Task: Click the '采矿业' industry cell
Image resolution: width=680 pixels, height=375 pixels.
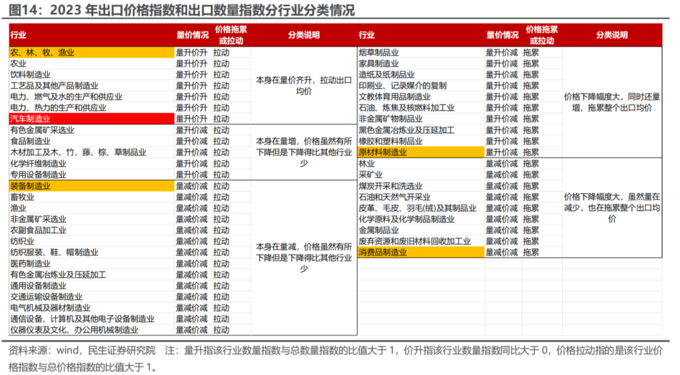Action: 370,175
